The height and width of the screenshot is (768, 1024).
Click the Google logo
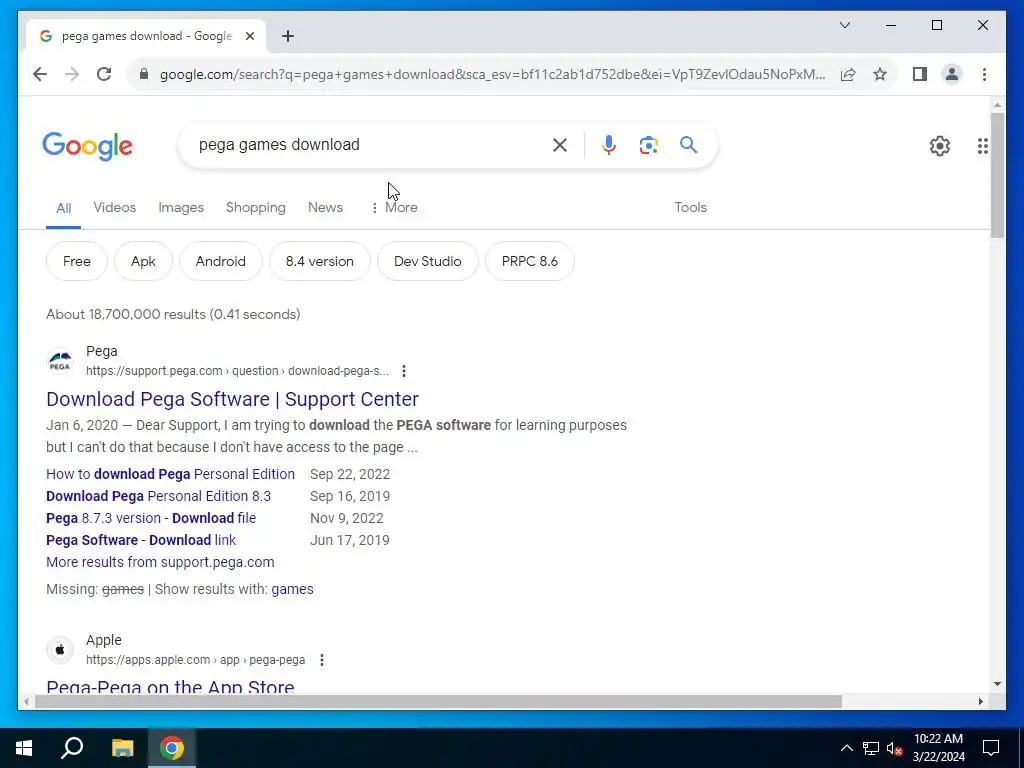(88, 146)
